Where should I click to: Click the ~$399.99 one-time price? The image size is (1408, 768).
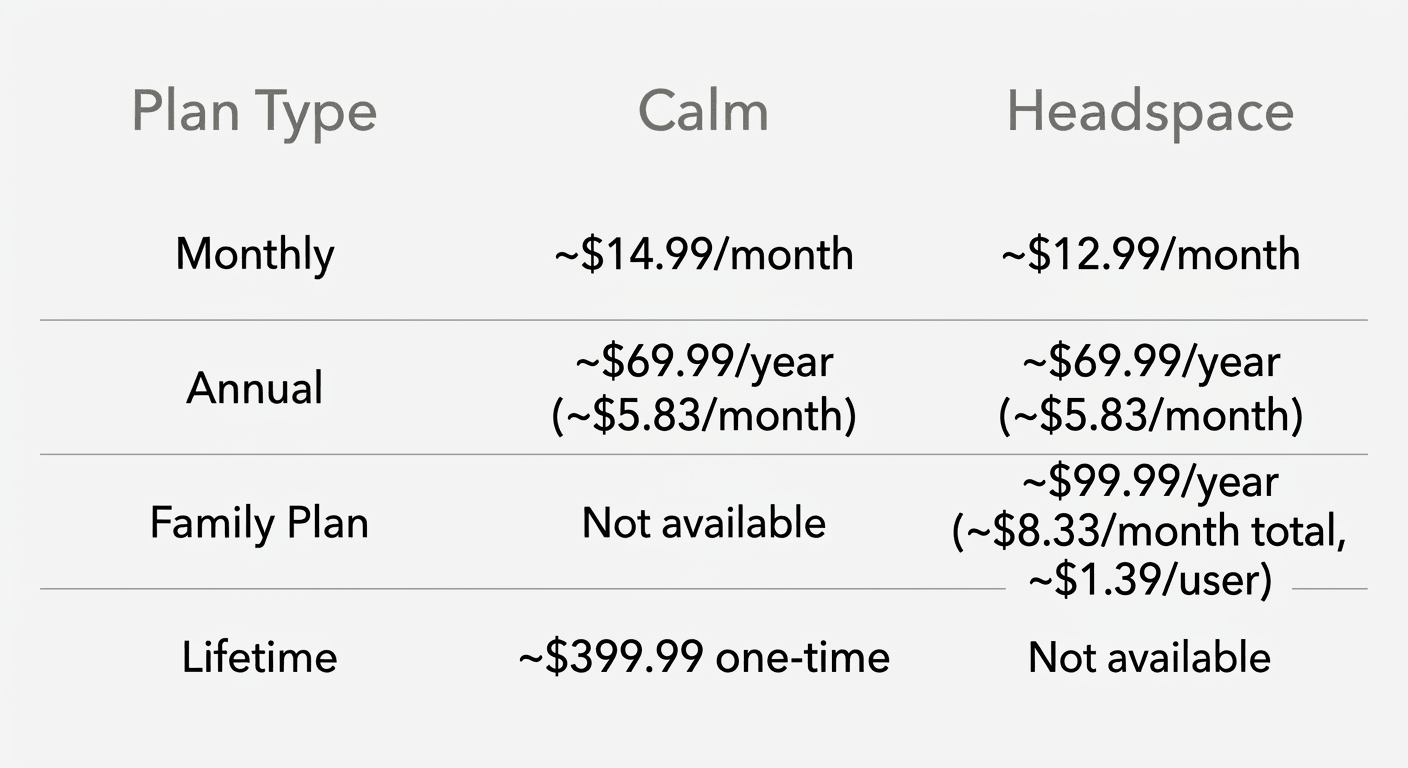[x=703, y=657]
